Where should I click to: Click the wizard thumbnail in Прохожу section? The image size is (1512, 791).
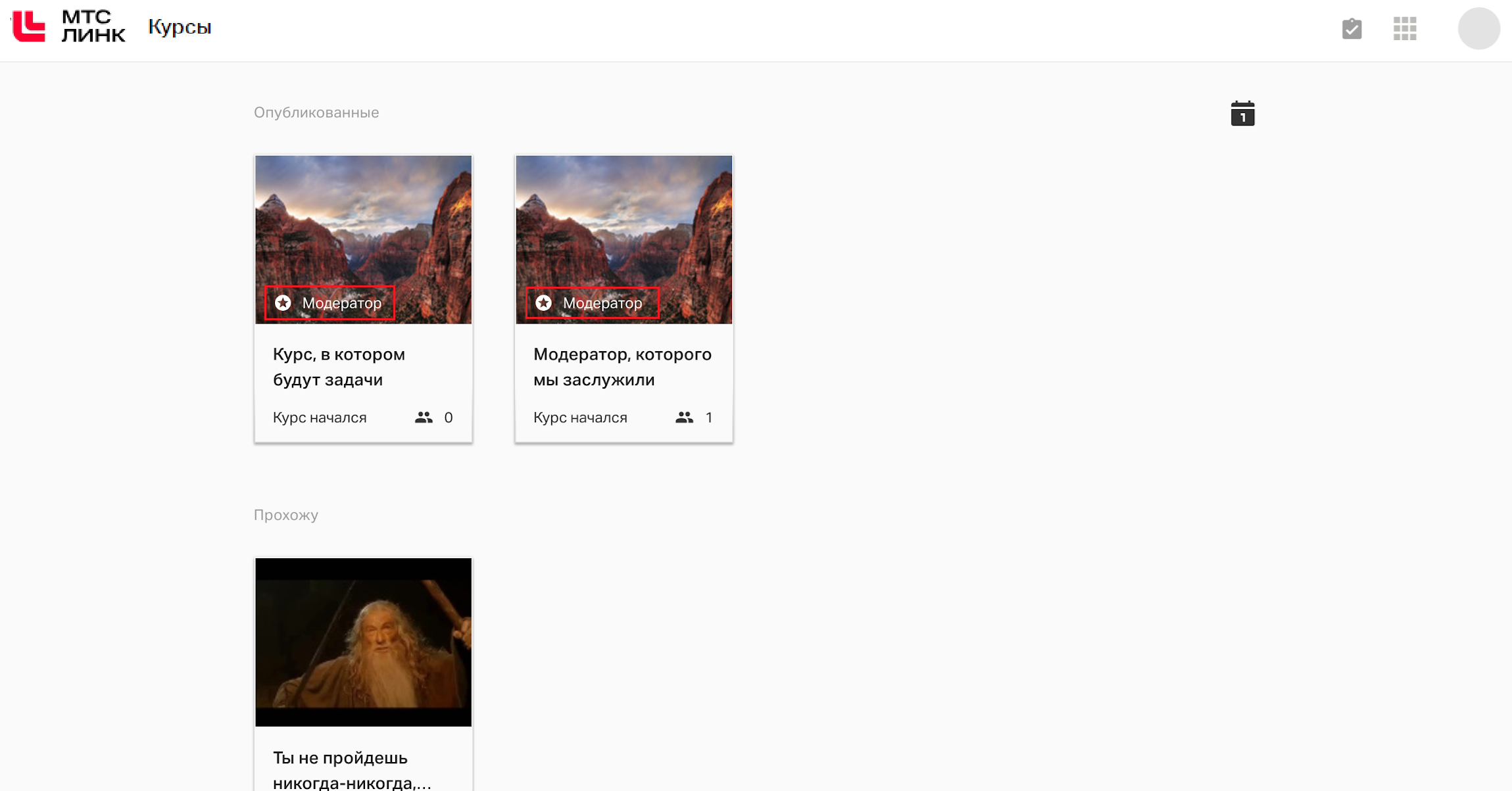pos(363,642)
